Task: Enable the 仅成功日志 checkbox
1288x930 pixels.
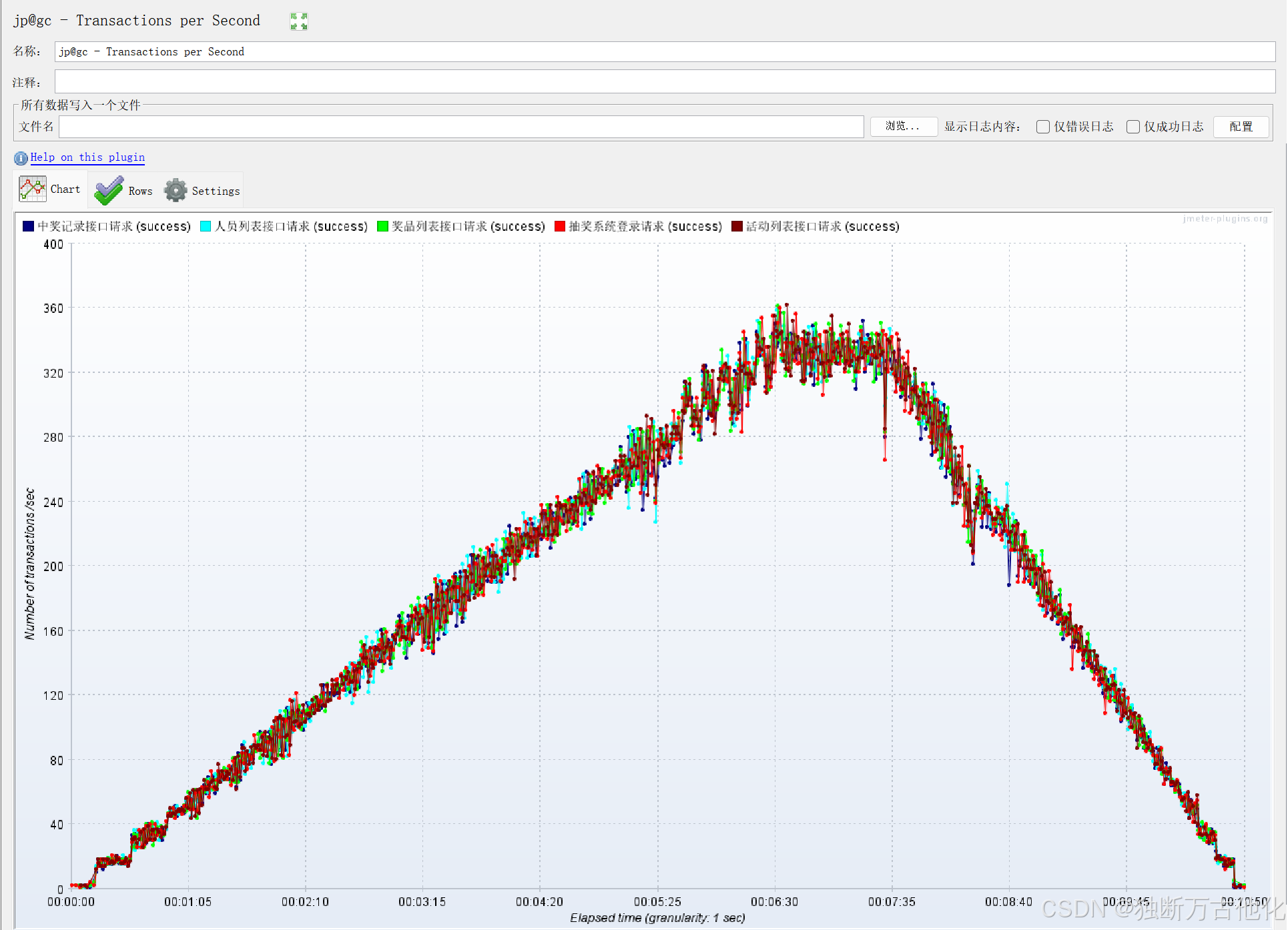Action: point(1133,127)
